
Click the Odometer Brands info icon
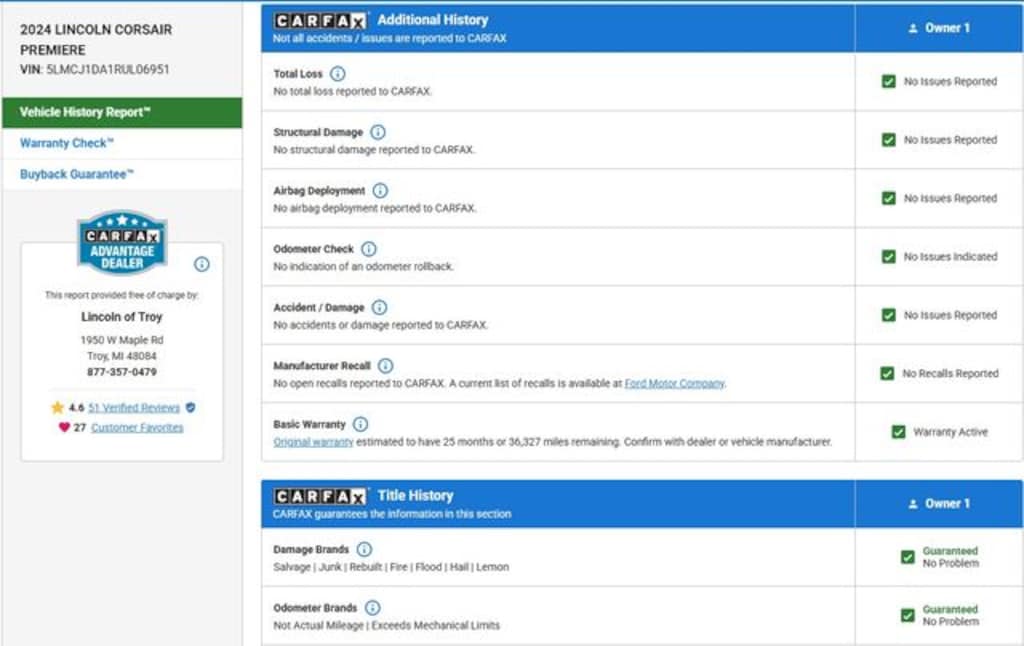coord(372,608)
